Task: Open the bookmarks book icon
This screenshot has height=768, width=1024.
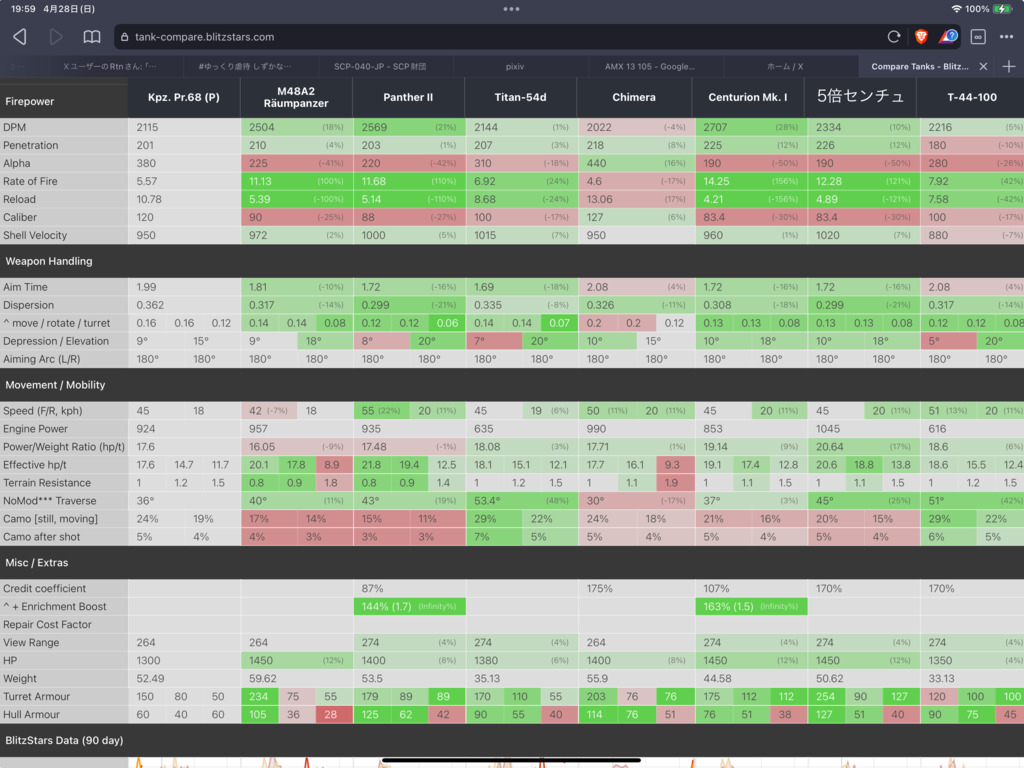Action: tap(92, 37)
